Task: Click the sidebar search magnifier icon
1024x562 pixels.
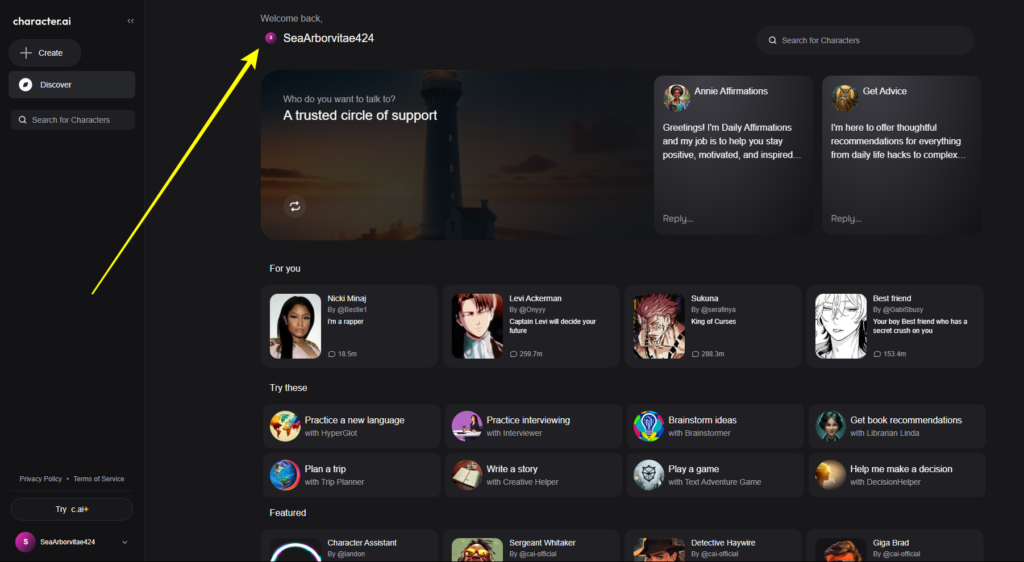Action: [x=22, y=119]
